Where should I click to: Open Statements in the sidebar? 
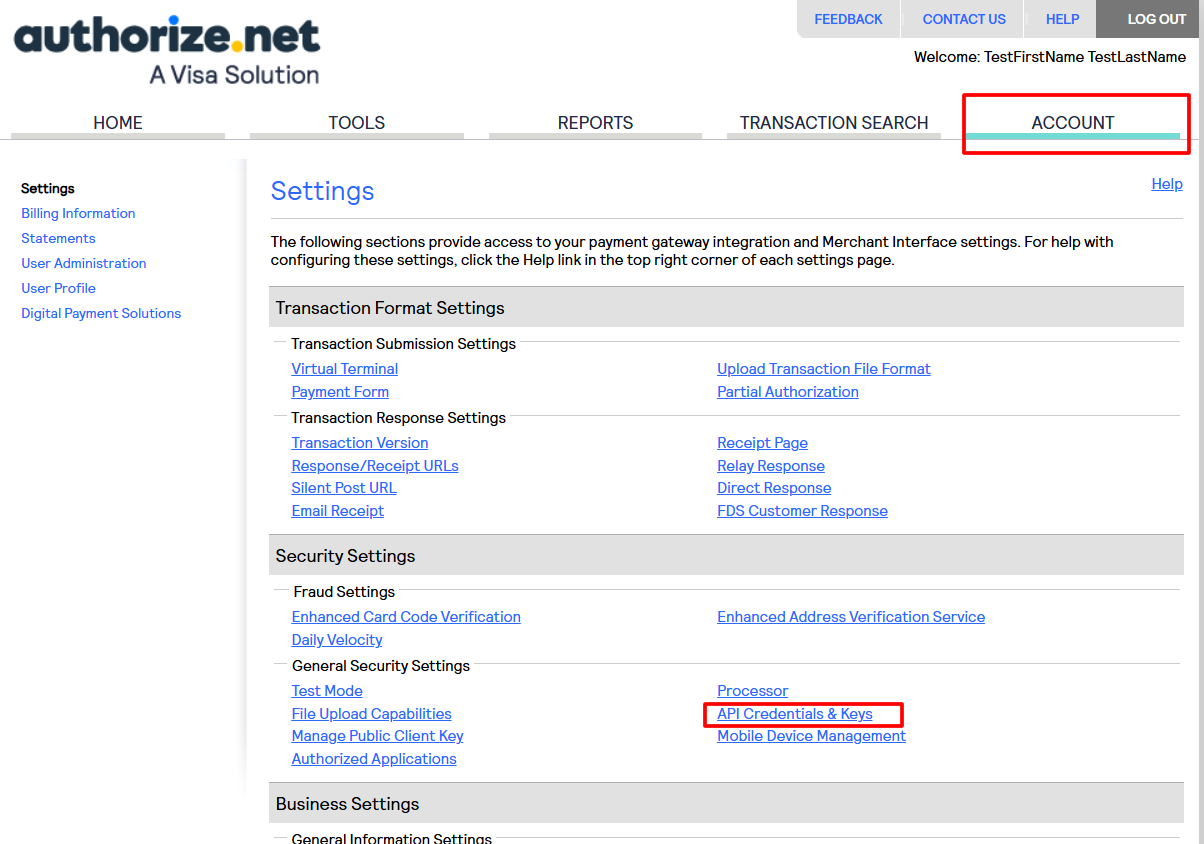click(58, 238)
